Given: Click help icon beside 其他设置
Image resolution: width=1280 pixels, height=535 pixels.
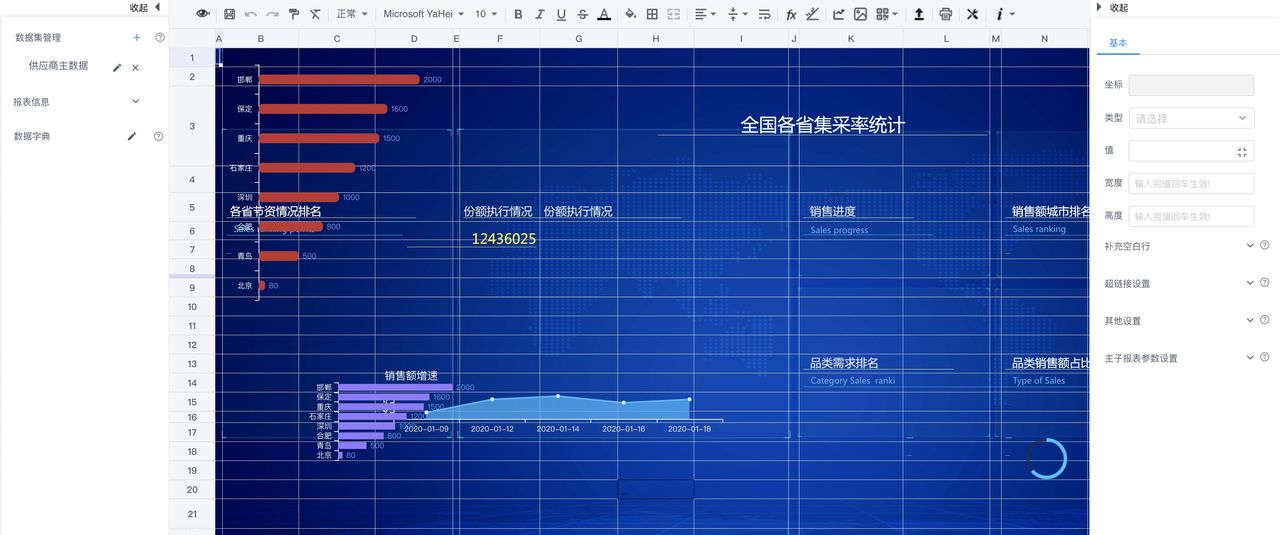Looking at the screenshot, I should [1265, 320].
